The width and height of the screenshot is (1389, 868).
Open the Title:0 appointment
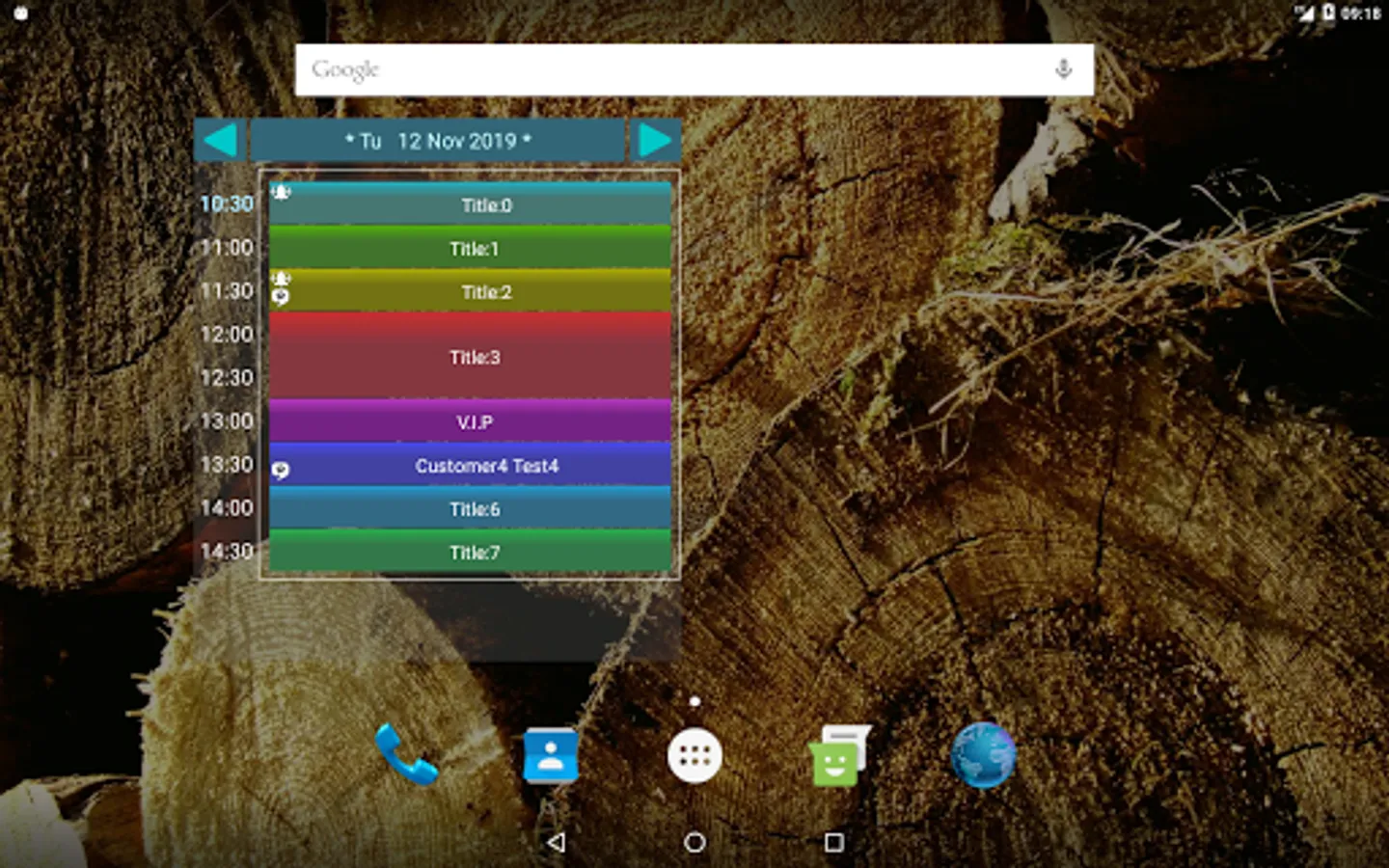pyautogui.click(x=471, y=204)
